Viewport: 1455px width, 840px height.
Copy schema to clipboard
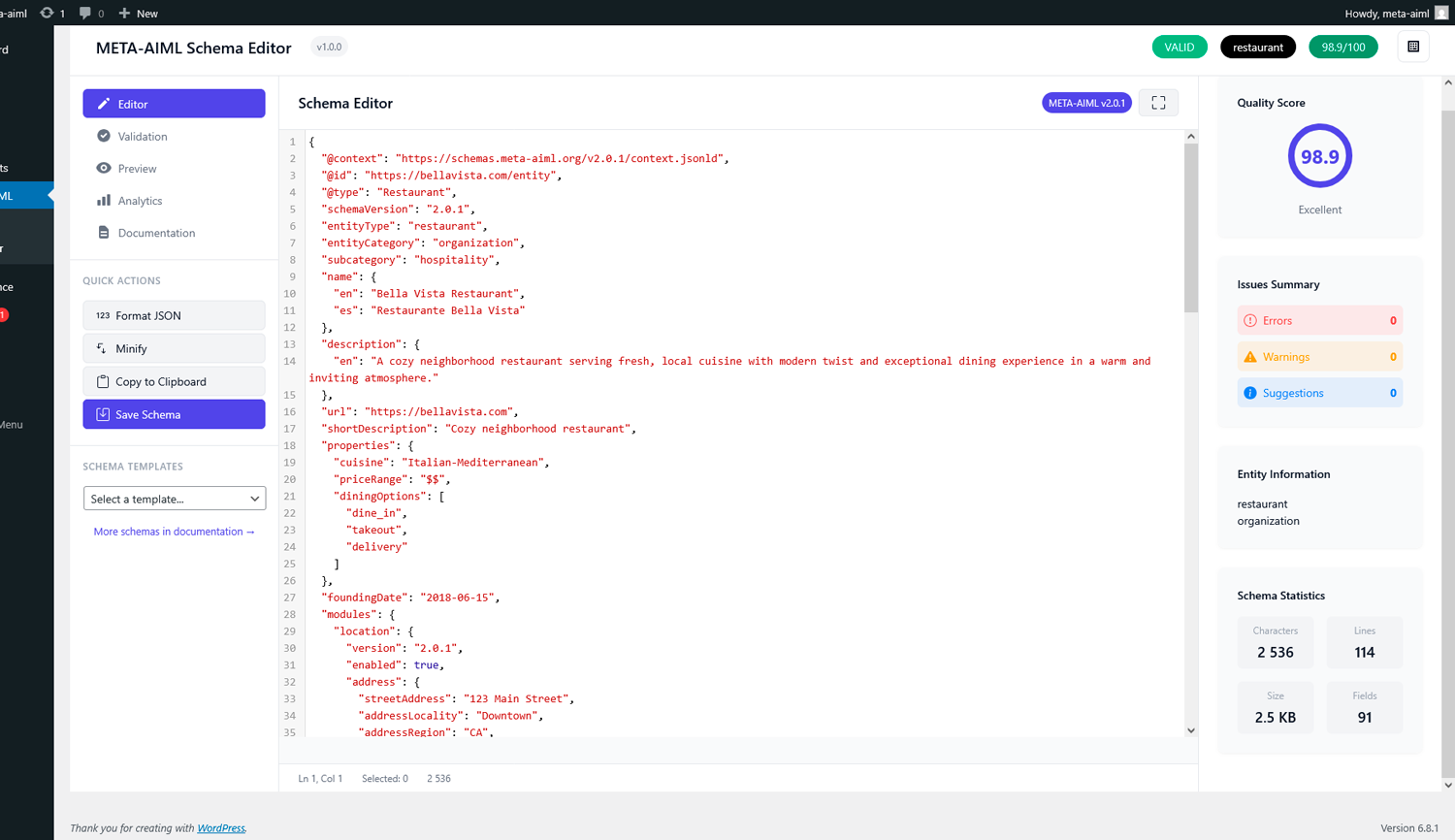click(174, 381)
